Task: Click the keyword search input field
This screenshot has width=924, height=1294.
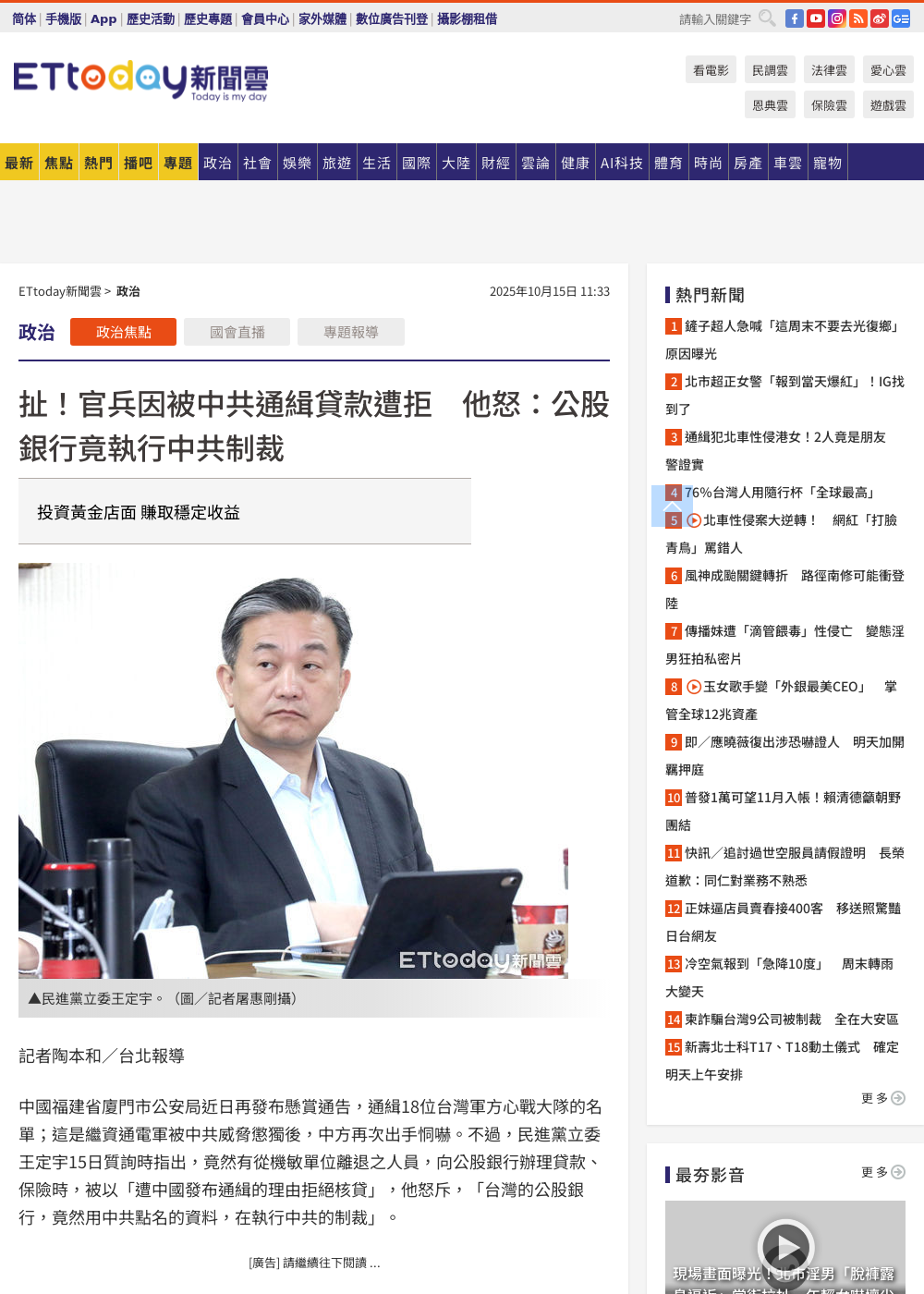Action: [714, 19]
